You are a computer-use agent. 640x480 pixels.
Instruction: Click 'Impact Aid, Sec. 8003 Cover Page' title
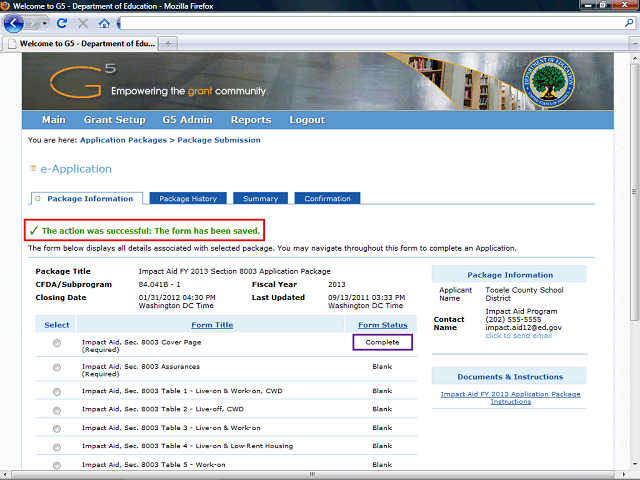coord(141,342)
